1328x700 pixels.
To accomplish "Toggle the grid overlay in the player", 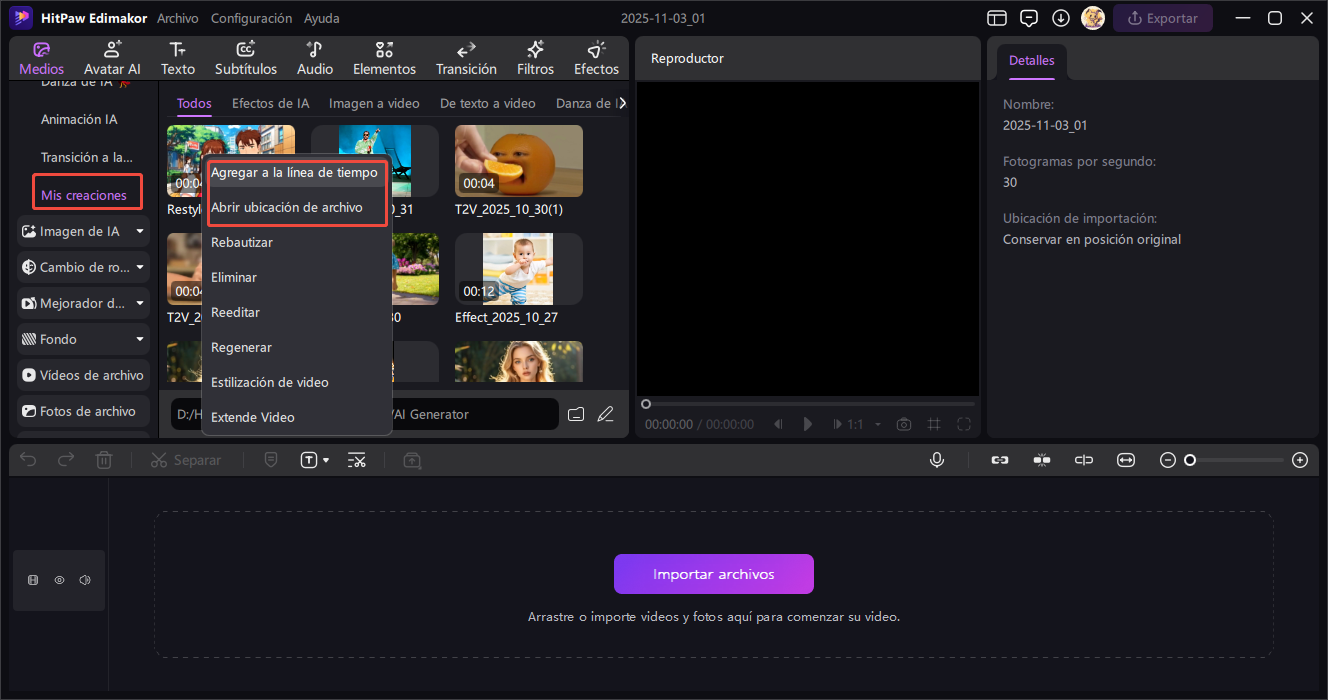I will (934, 424).
